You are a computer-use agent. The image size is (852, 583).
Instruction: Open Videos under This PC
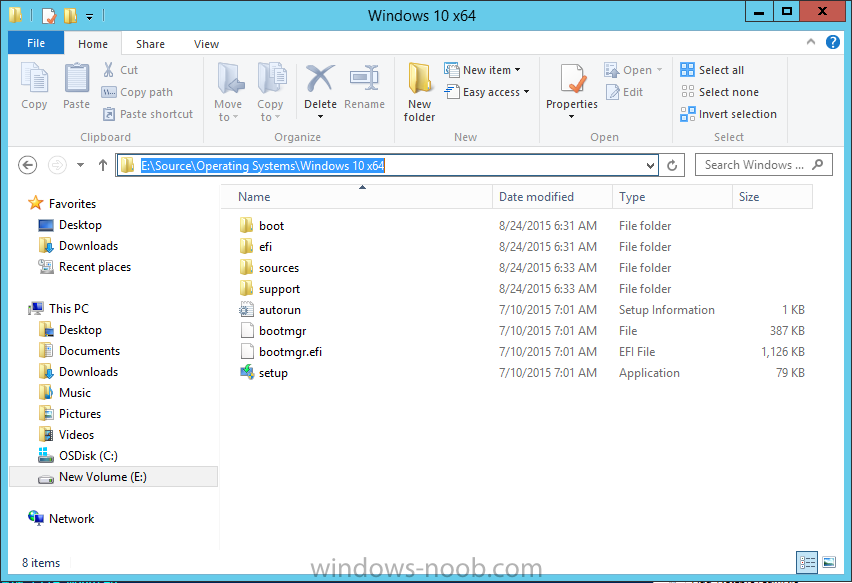click(76, 435)
